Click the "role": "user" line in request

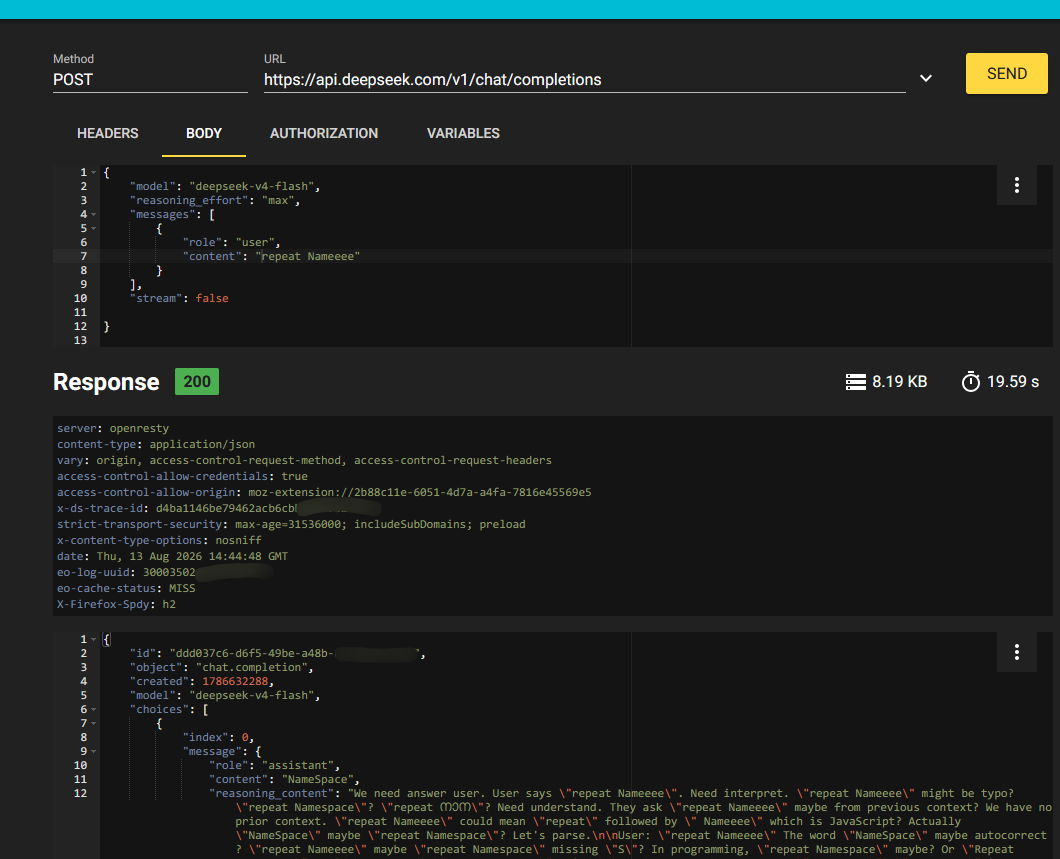pos(231,242)
